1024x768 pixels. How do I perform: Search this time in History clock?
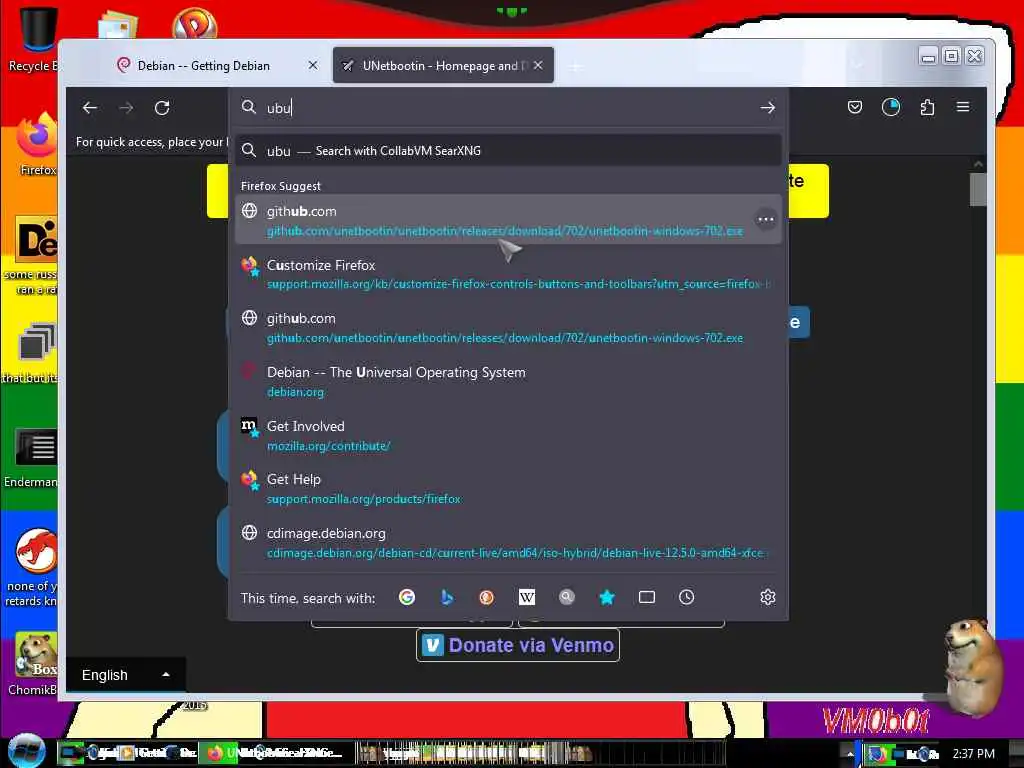686,597
